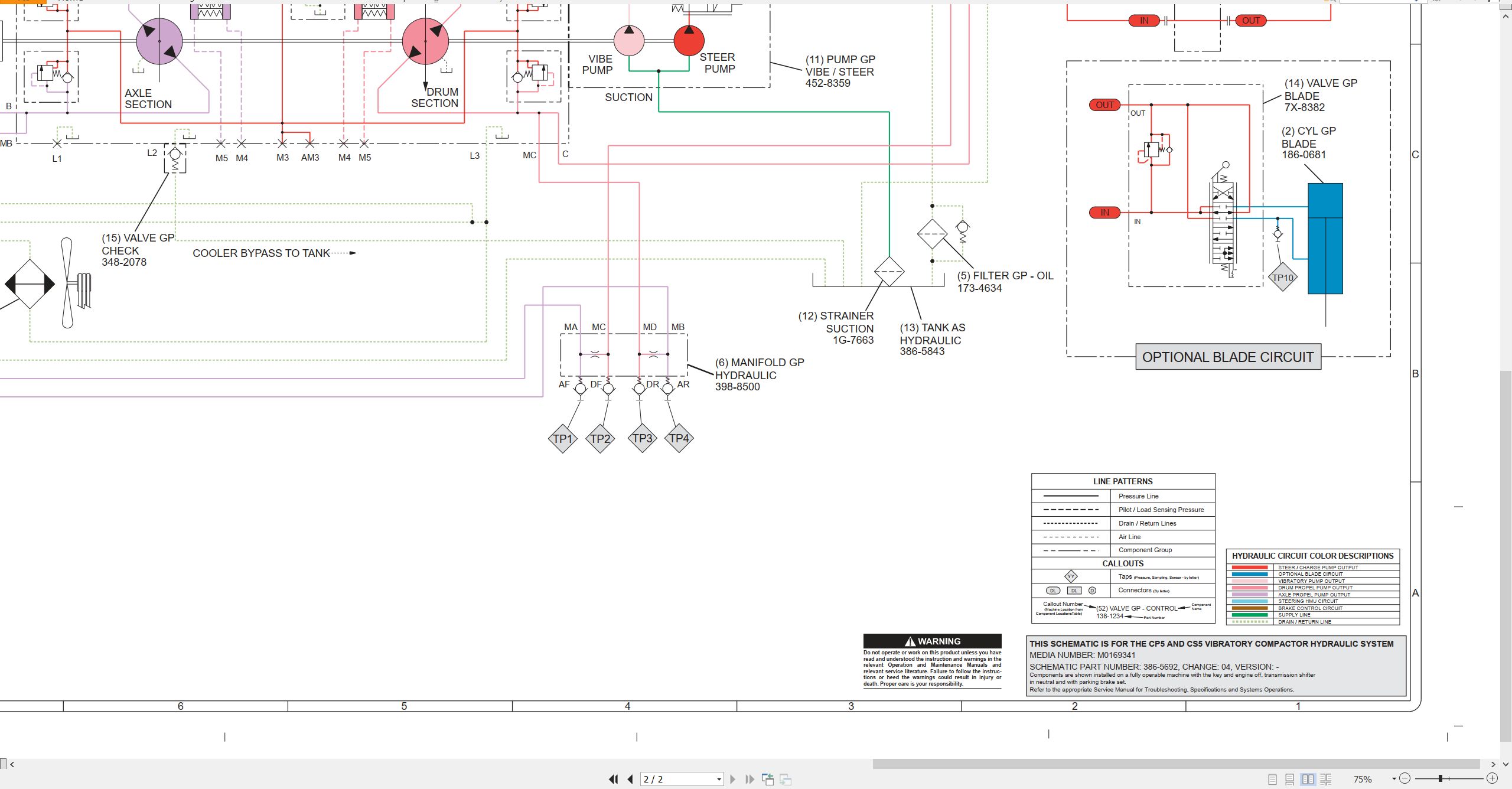
Task: Go to the first page
Action: pyautogui.click(x=614, y=779)
